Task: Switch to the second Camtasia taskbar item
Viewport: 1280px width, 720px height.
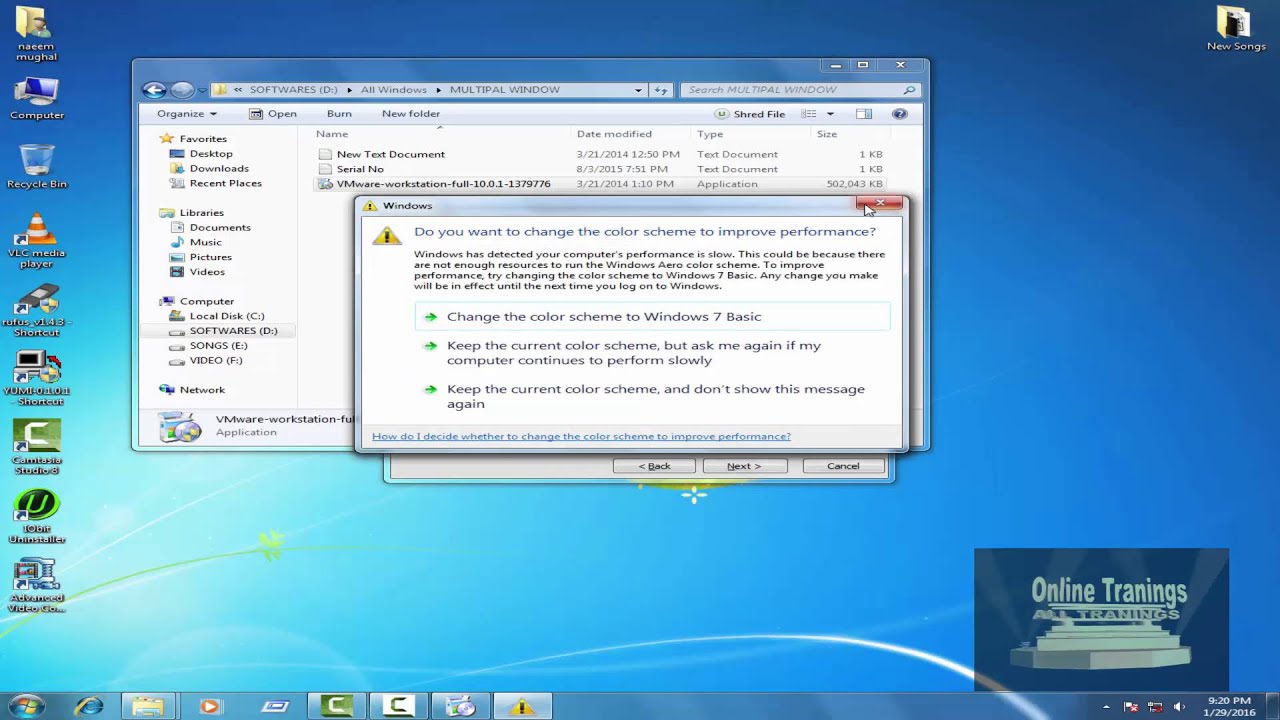Action: (x=398, y=706)
